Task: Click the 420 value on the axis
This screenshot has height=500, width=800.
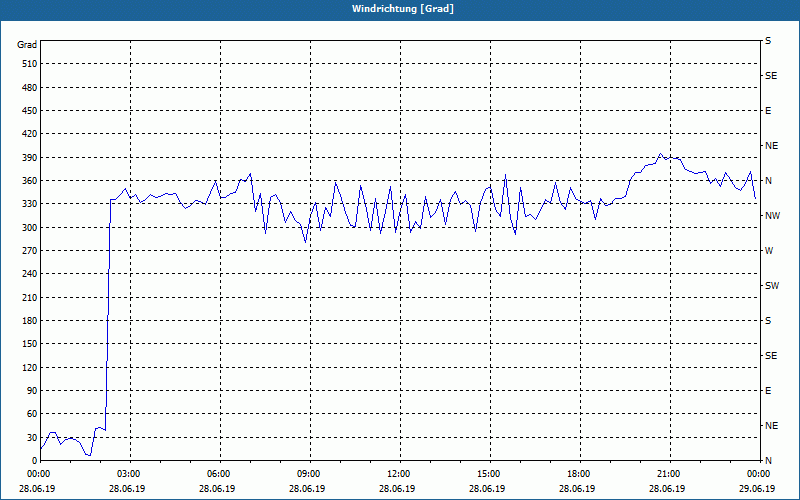Action: click(x=30, y=134)
